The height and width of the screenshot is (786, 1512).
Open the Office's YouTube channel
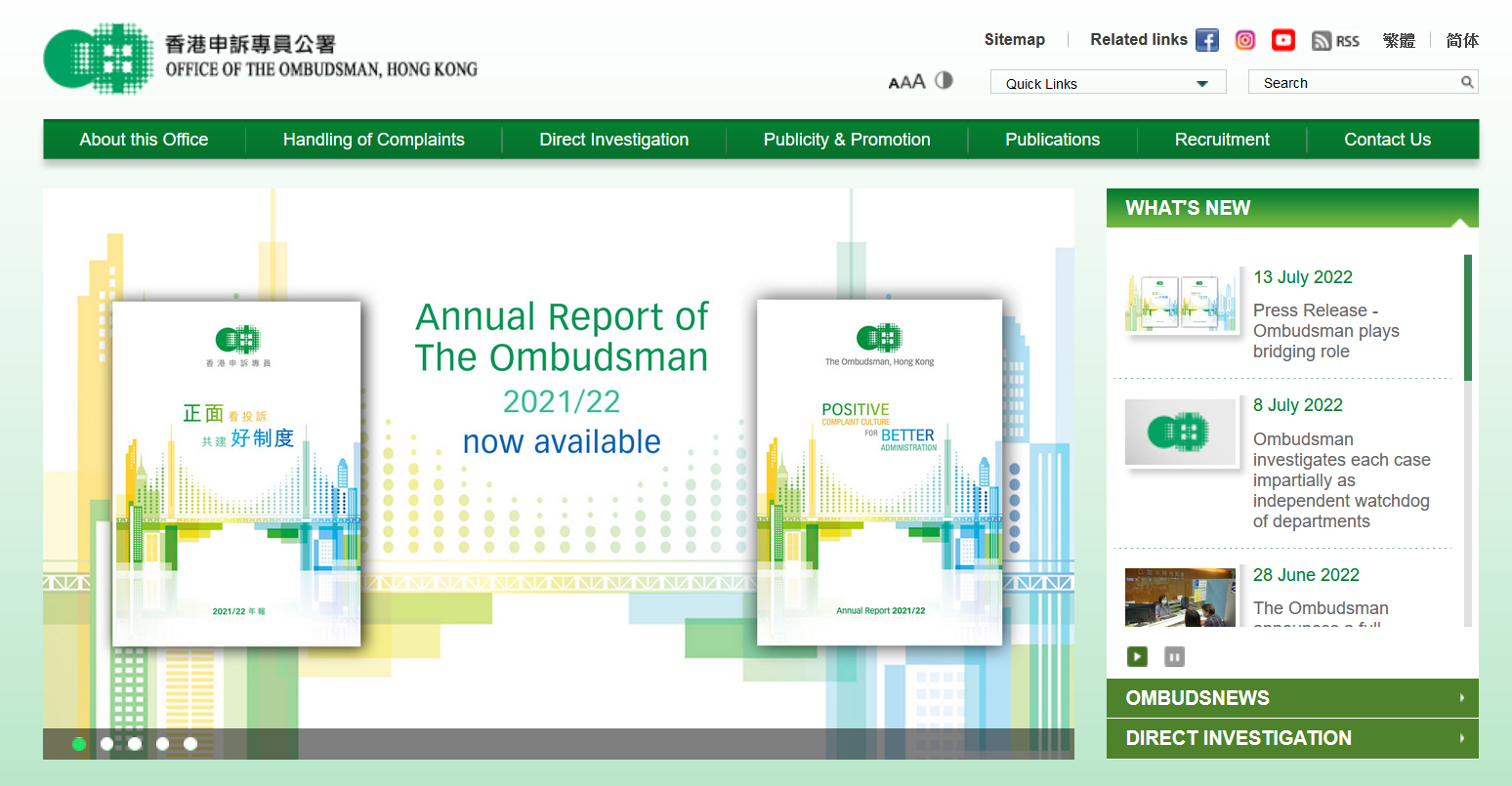tap(1282, 40)
